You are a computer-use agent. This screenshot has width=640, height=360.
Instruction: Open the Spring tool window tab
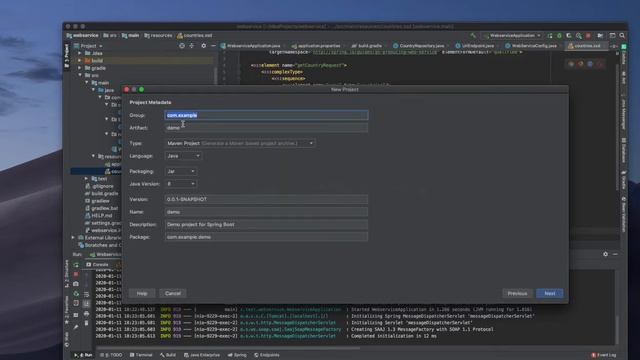237,355
